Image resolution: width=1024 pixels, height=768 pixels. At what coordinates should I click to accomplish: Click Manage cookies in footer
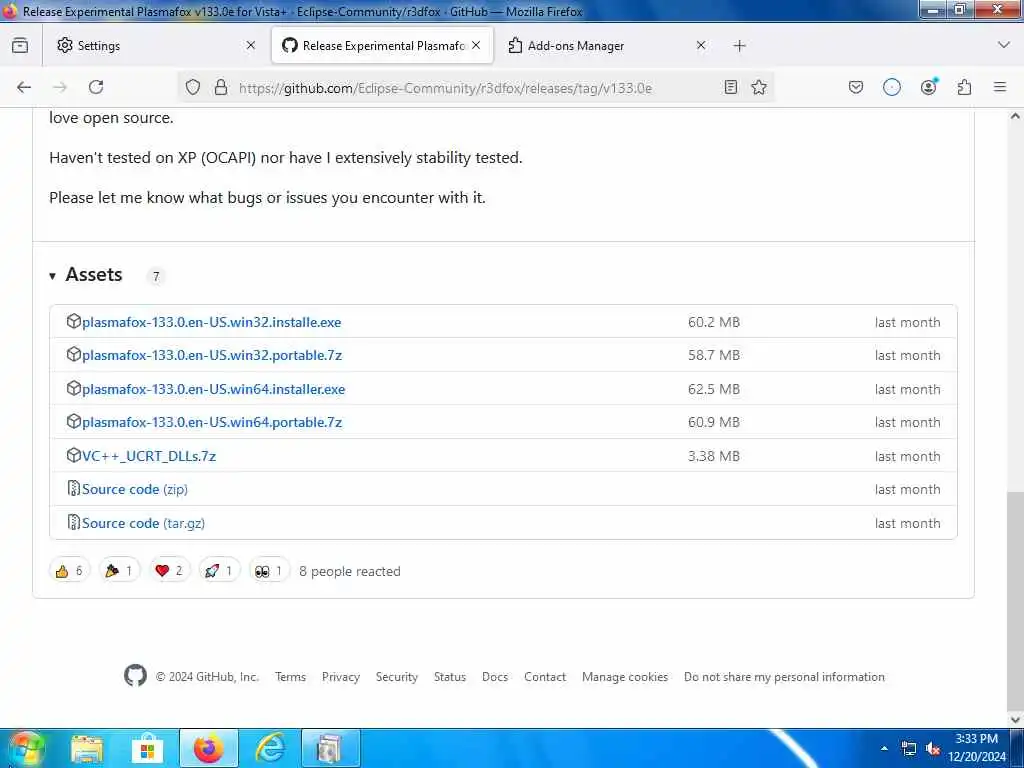click(x=625, y=677)
